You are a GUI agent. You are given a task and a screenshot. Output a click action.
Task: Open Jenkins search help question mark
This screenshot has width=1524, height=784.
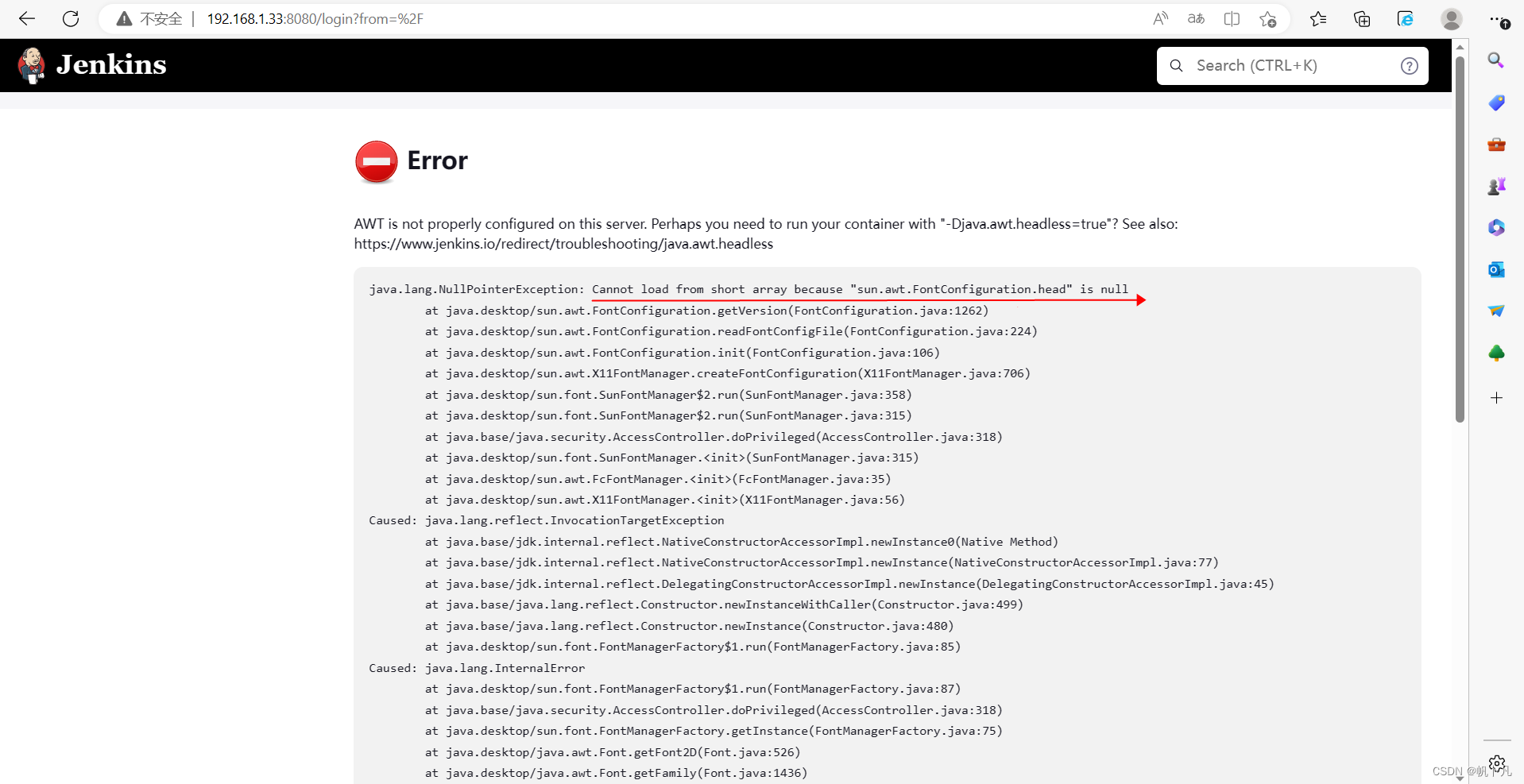tap(1410, 66)
